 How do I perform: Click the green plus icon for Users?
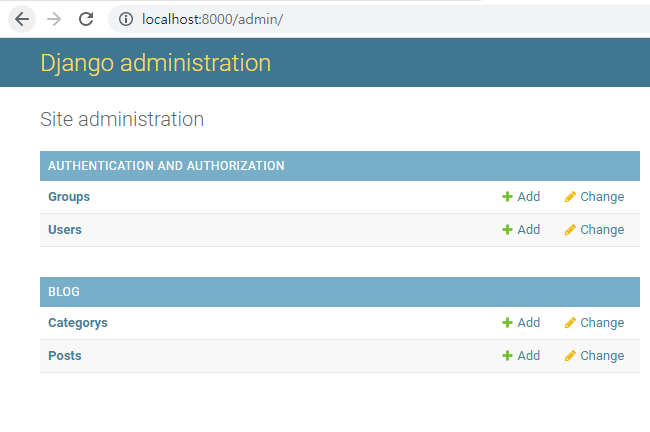[507, 230]
